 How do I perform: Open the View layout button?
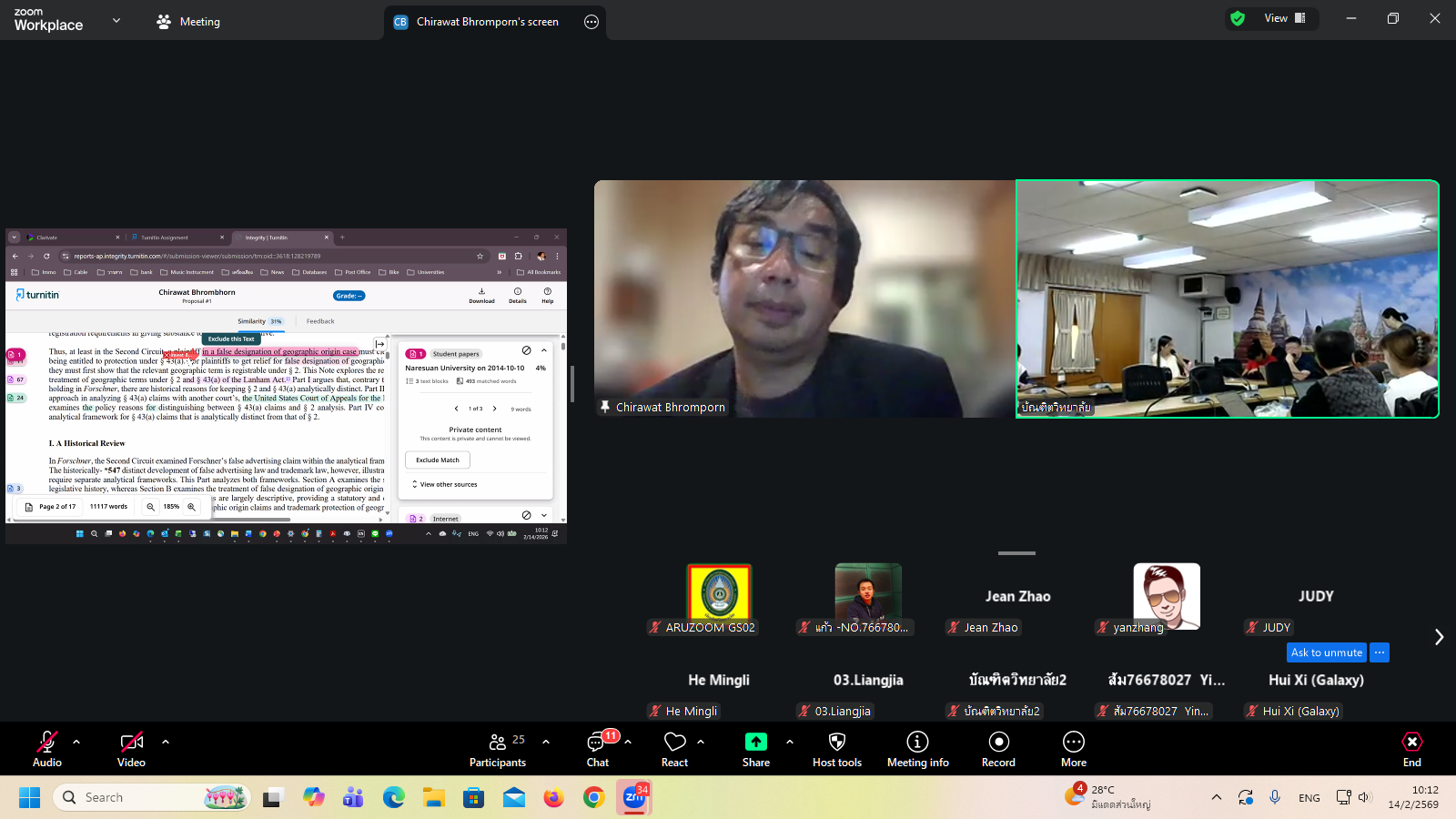coord(1284,18)
